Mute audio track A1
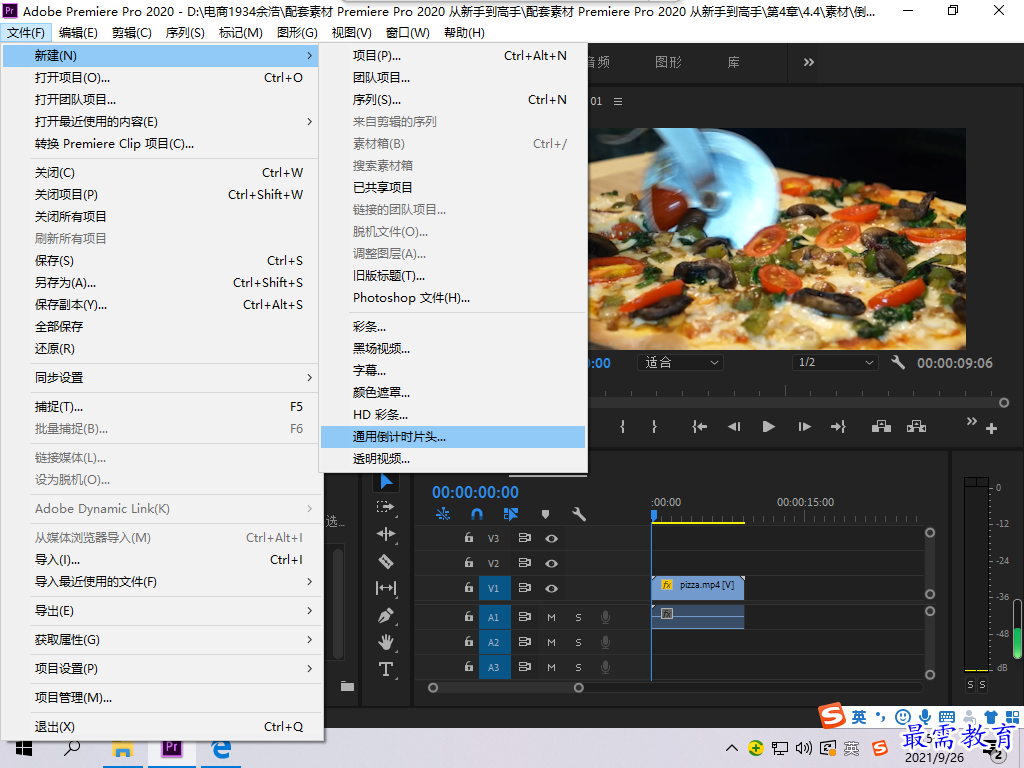The height and width of the screenshot is (768, 1024). point(551,617)
